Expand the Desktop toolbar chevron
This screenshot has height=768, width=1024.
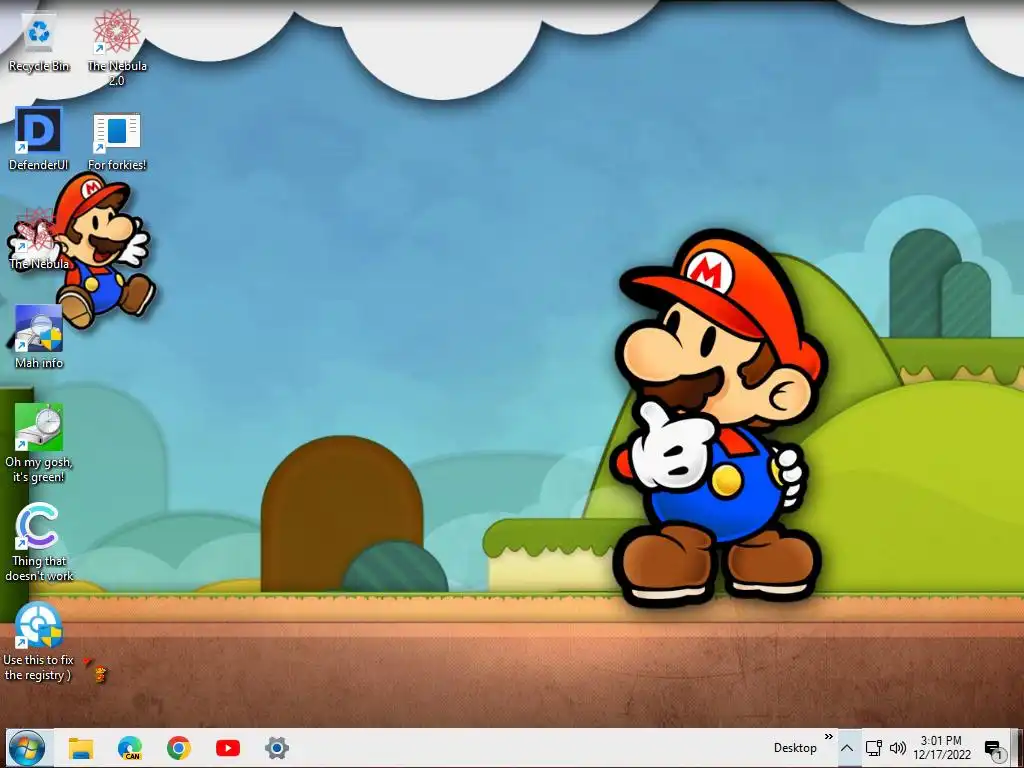point(829,737)
